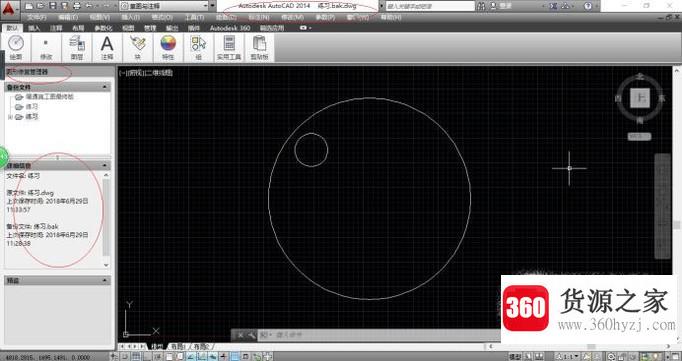The height and width of the screenshot is (361, 682).
Task: Open the Utilities (实用工具) calculator panel
Action: [x=229, y=47]
